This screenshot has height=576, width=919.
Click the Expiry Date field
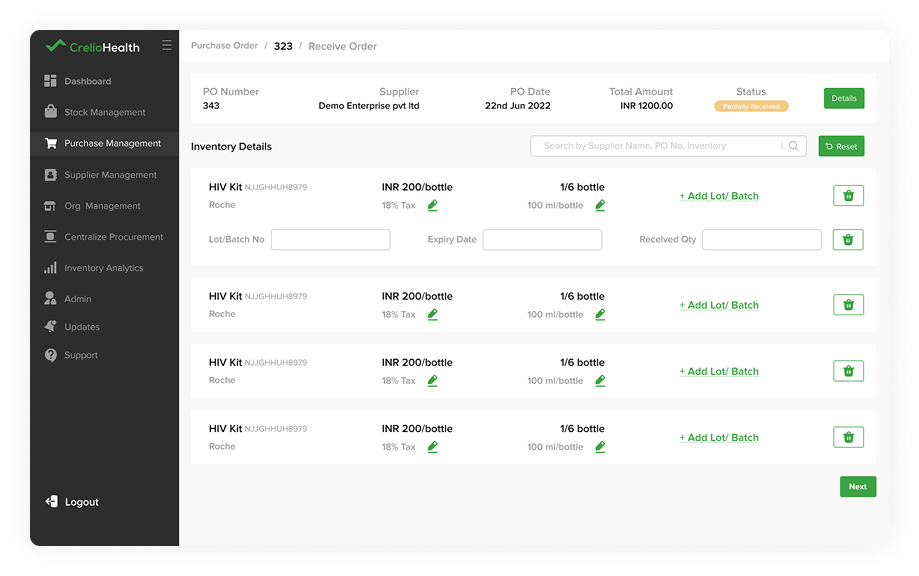tap(542, 240)
